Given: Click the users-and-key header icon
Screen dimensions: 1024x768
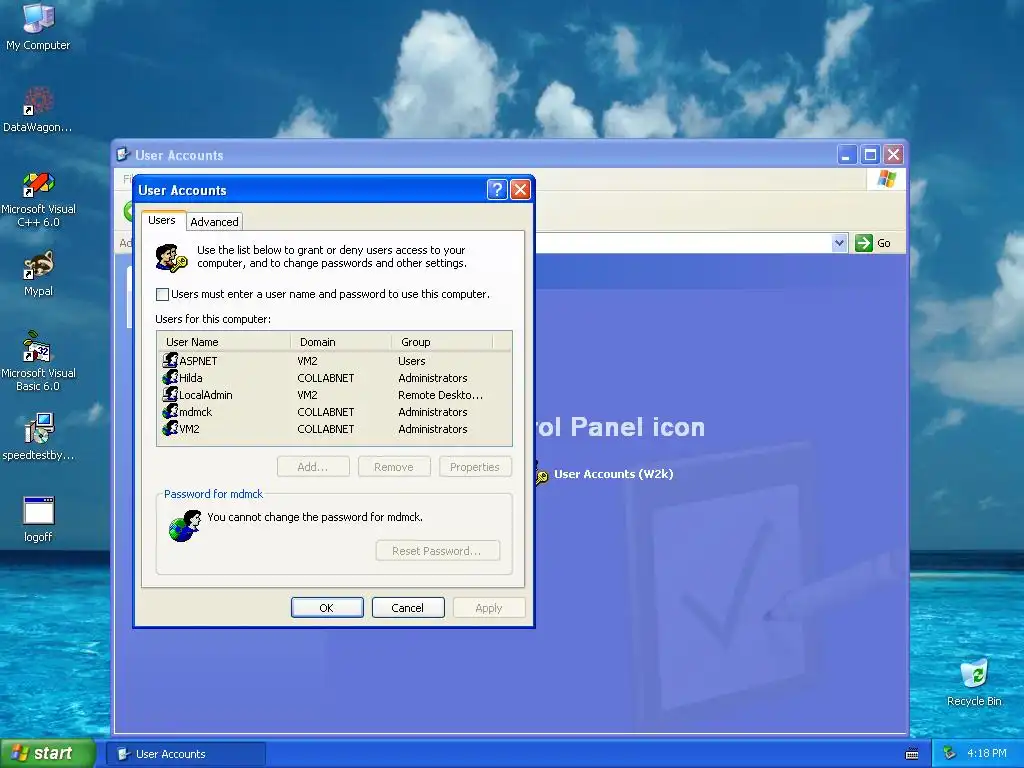Looking at the screenshot, I should pyautogui.click(x=172, y=258).
